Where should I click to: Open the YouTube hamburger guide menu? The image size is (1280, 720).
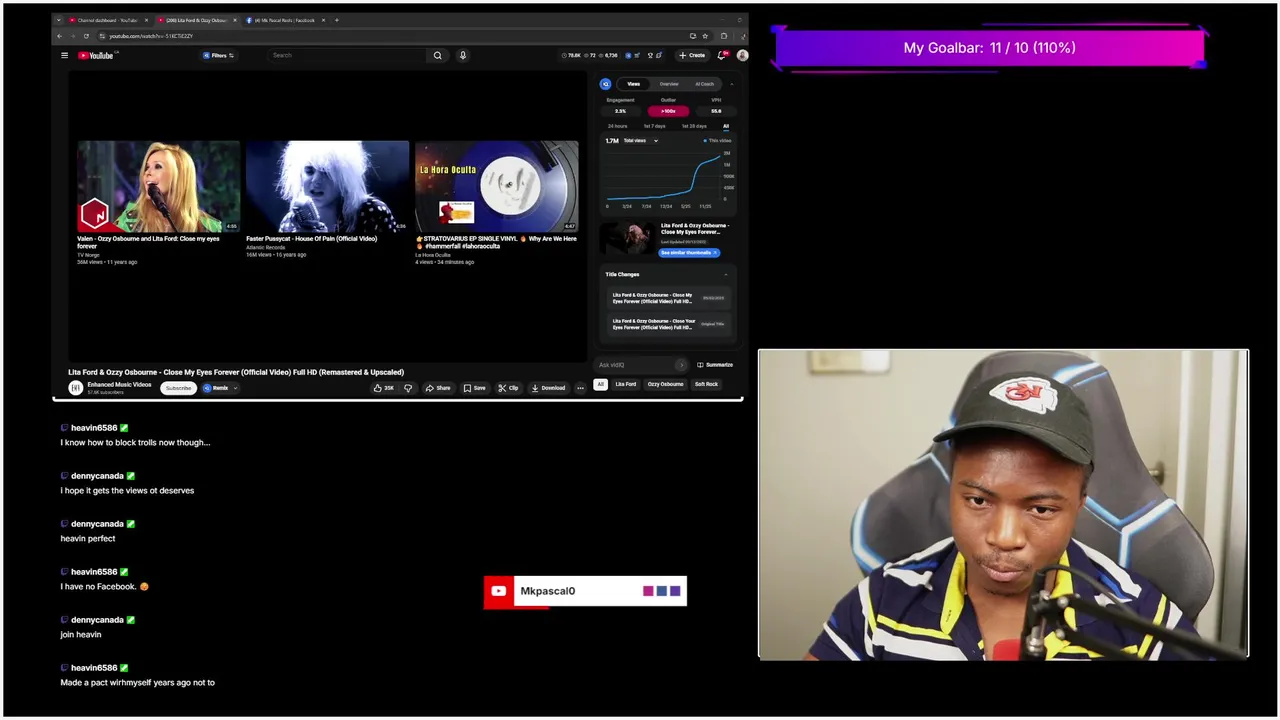[64, 55]
